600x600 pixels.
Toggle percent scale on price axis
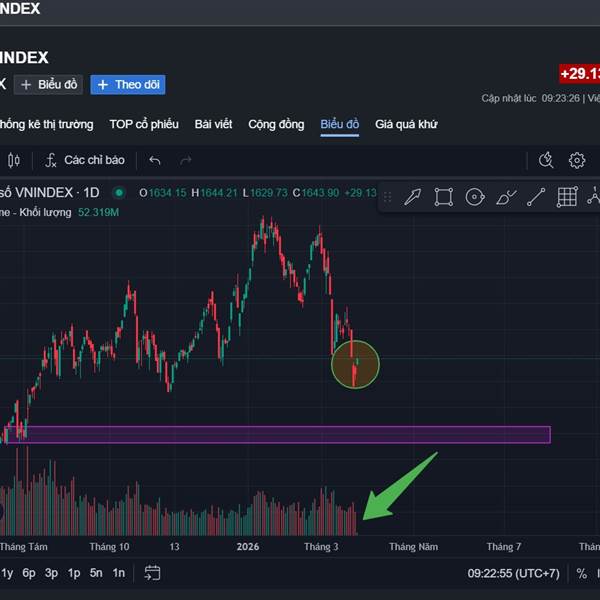coord(581,573)
